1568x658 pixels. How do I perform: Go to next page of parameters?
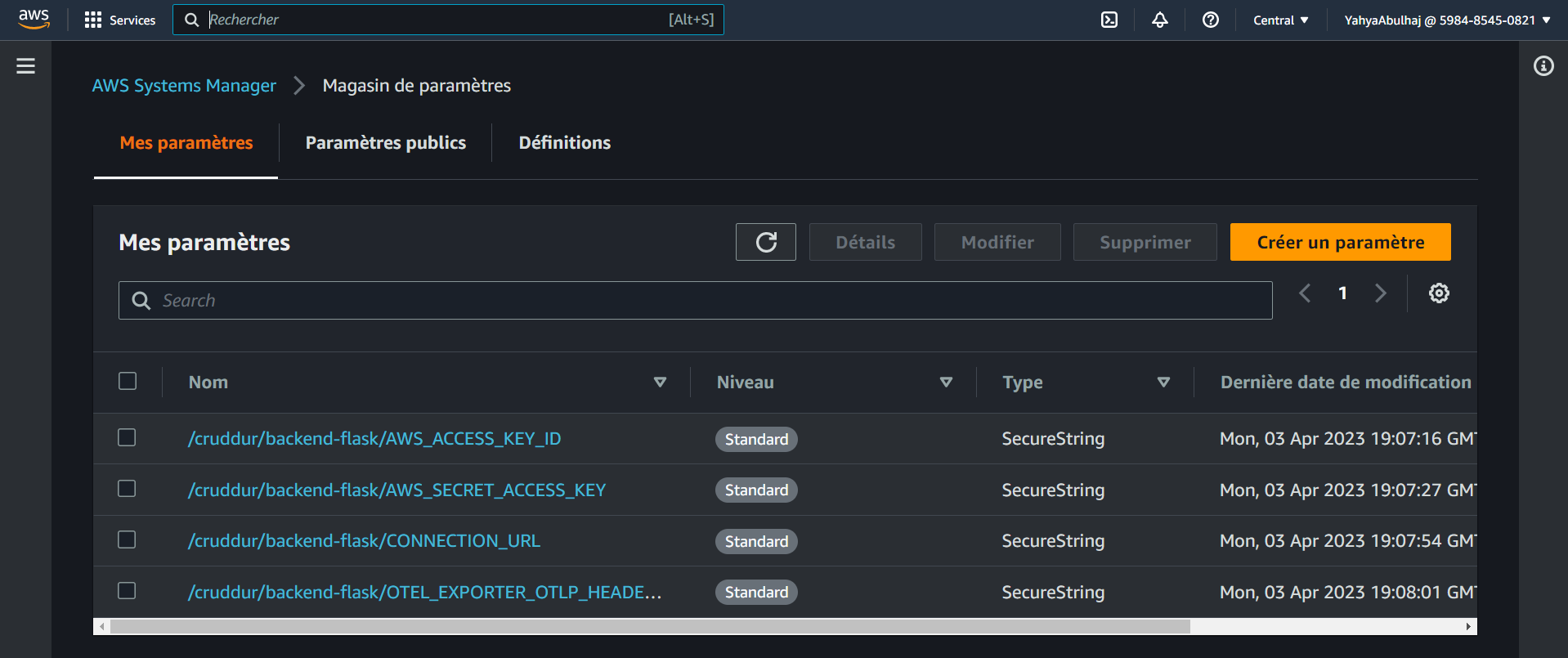[x=1381, y=293]
